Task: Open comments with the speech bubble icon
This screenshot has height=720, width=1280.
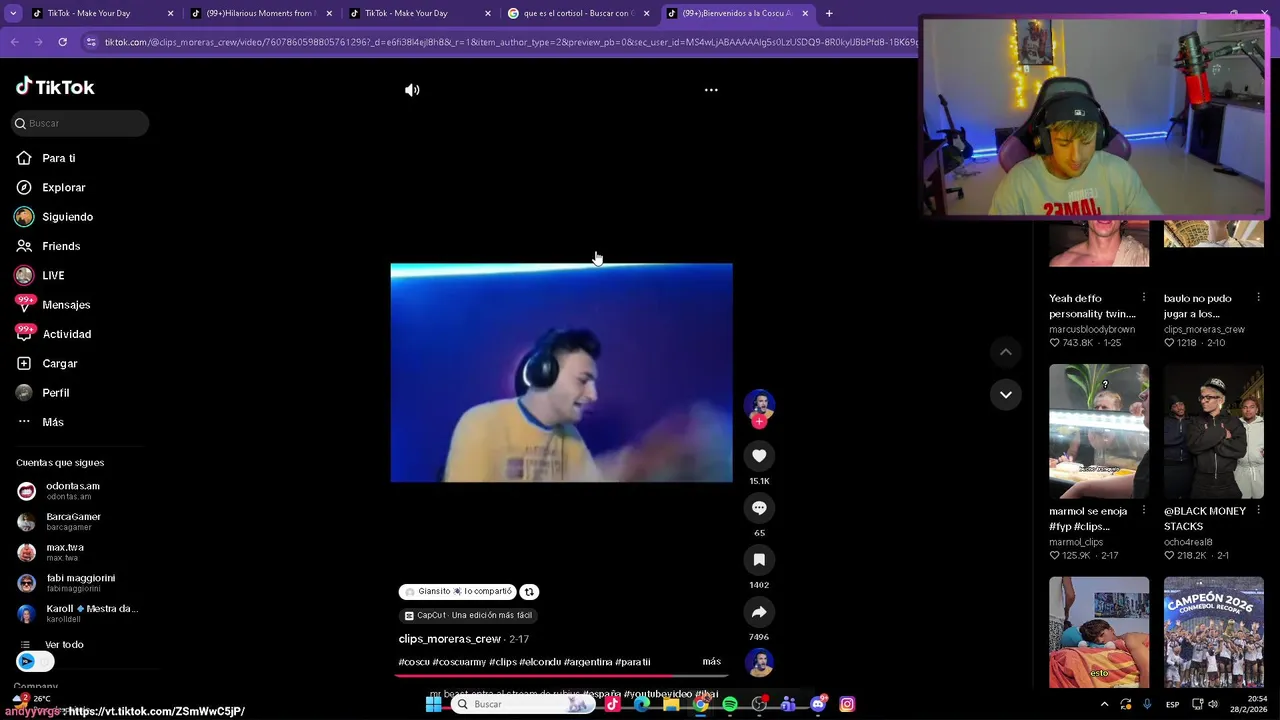Action: click(x=759, y=508)
